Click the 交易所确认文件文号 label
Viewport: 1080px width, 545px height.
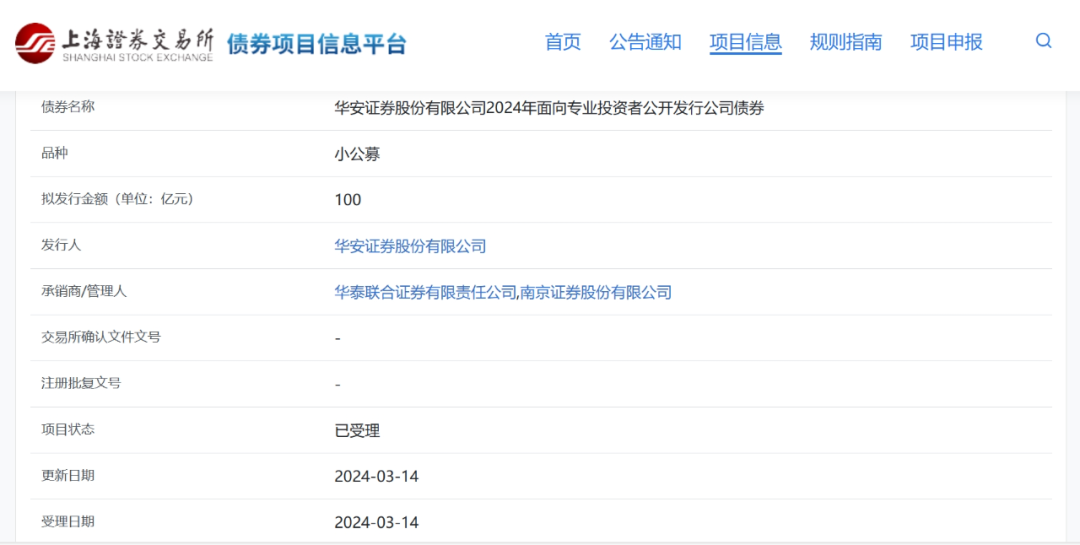coord(101,337)
